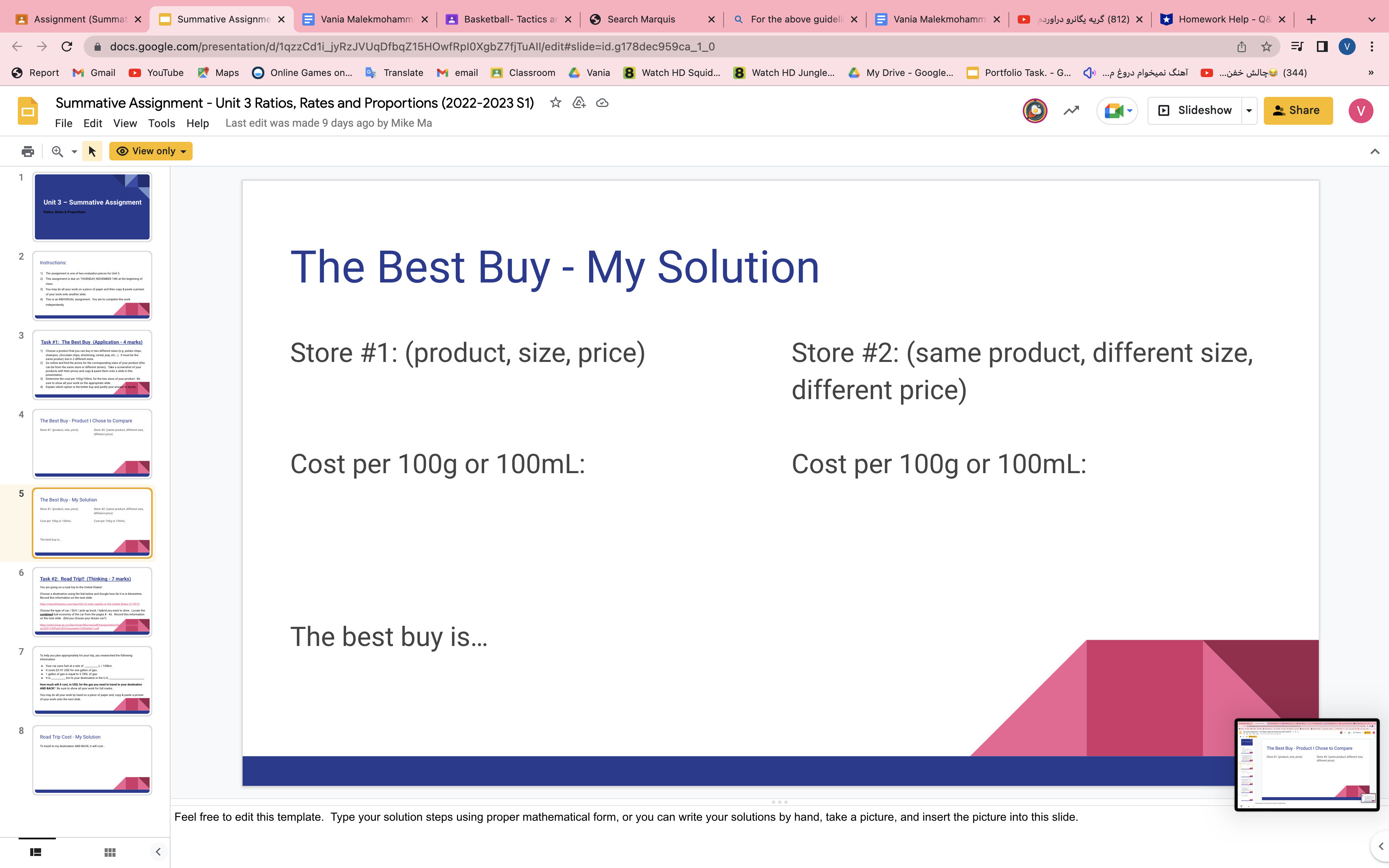1389x868 pixels.
Task: Expand the Slideshow options arrow
Action: click(1249, 111)
